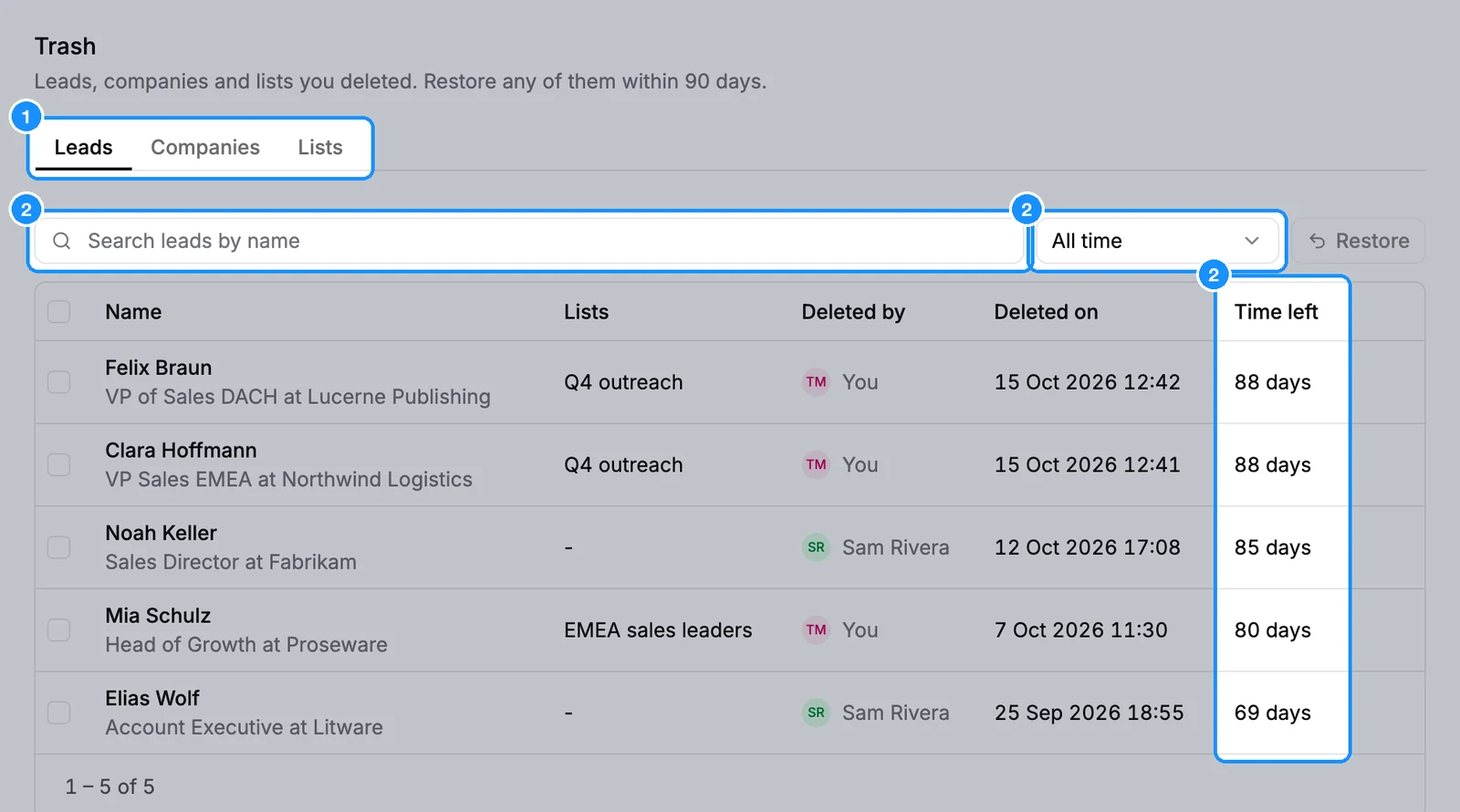
Task: Click Head of Growth at Proseware subtitle
Action: pos(246,645)
